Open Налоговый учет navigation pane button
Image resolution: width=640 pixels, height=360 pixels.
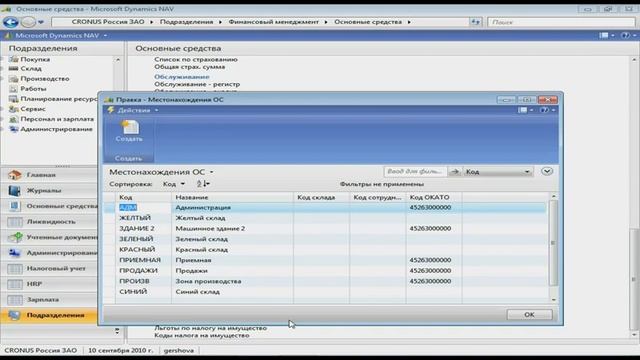tap(49, 268)
